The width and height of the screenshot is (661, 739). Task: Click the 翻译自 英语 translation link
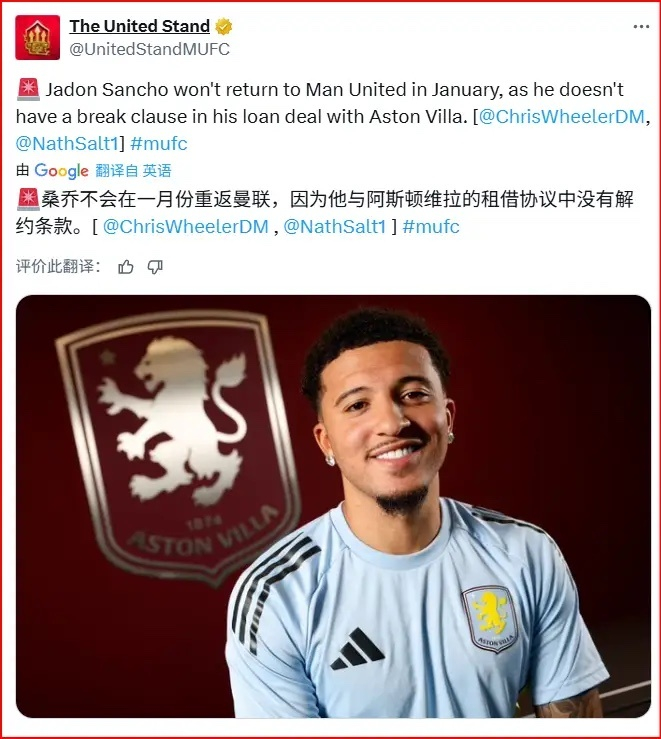pyautogui.click(x=133, y=171)
